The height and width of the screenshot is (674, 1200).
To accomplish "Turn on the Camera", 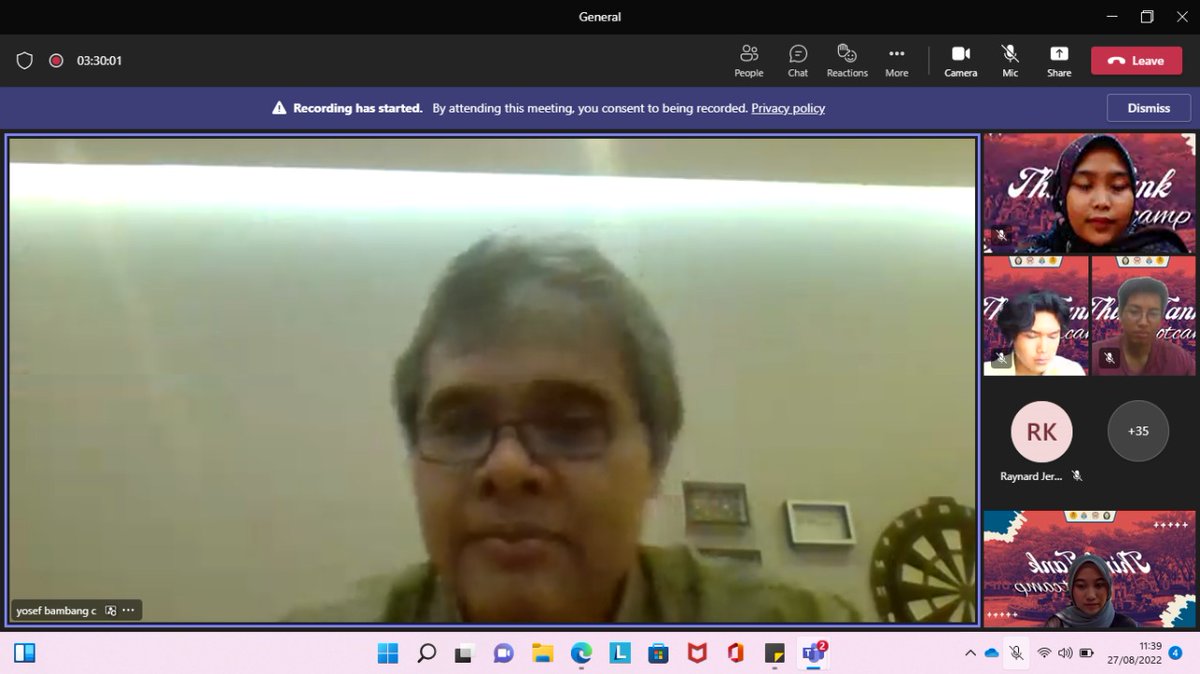I will click(x=961, y=61).
